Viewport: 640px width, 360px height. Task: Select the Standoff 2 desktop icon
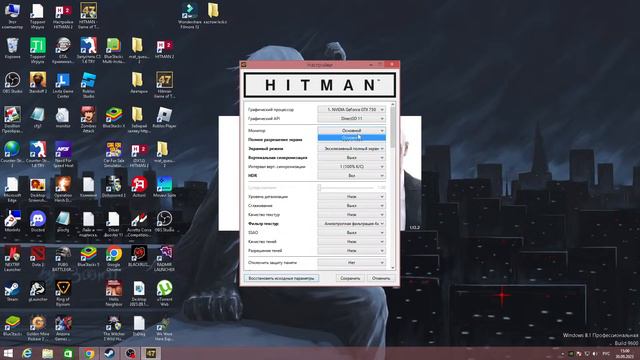pos(38,83)
